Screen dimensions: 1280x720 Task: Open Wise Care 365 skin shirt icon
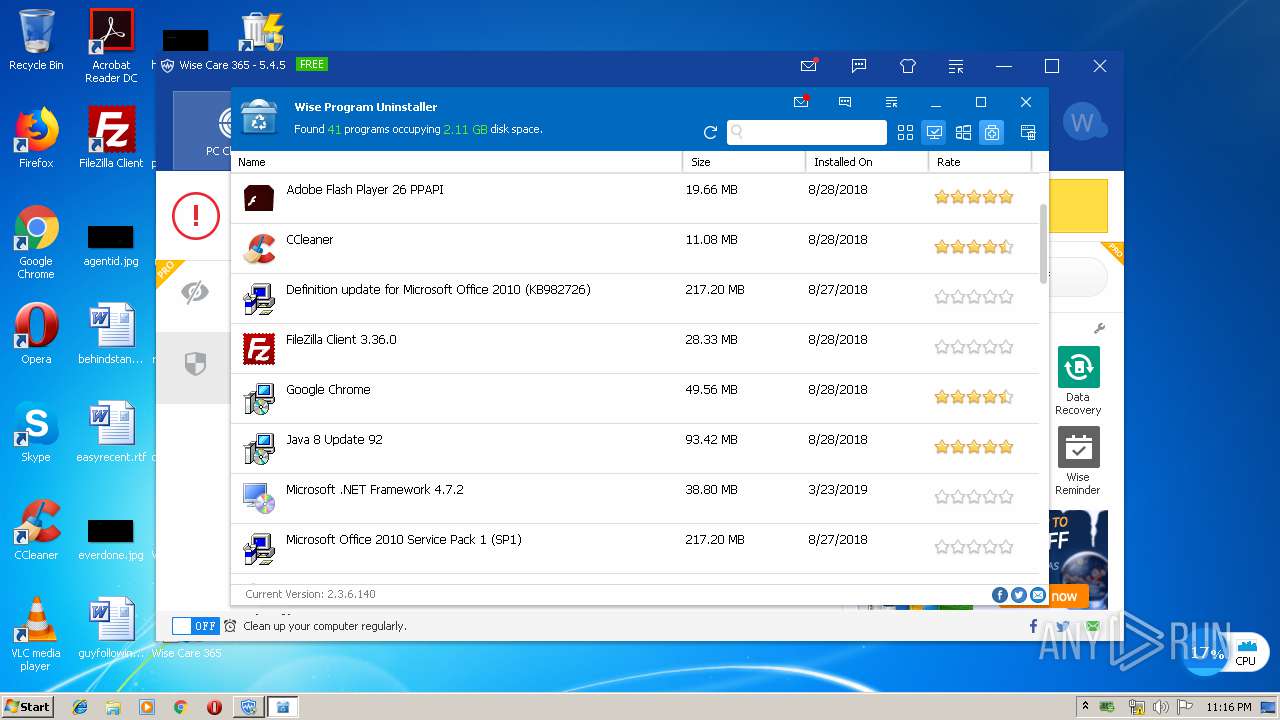(x=908, y=66)
